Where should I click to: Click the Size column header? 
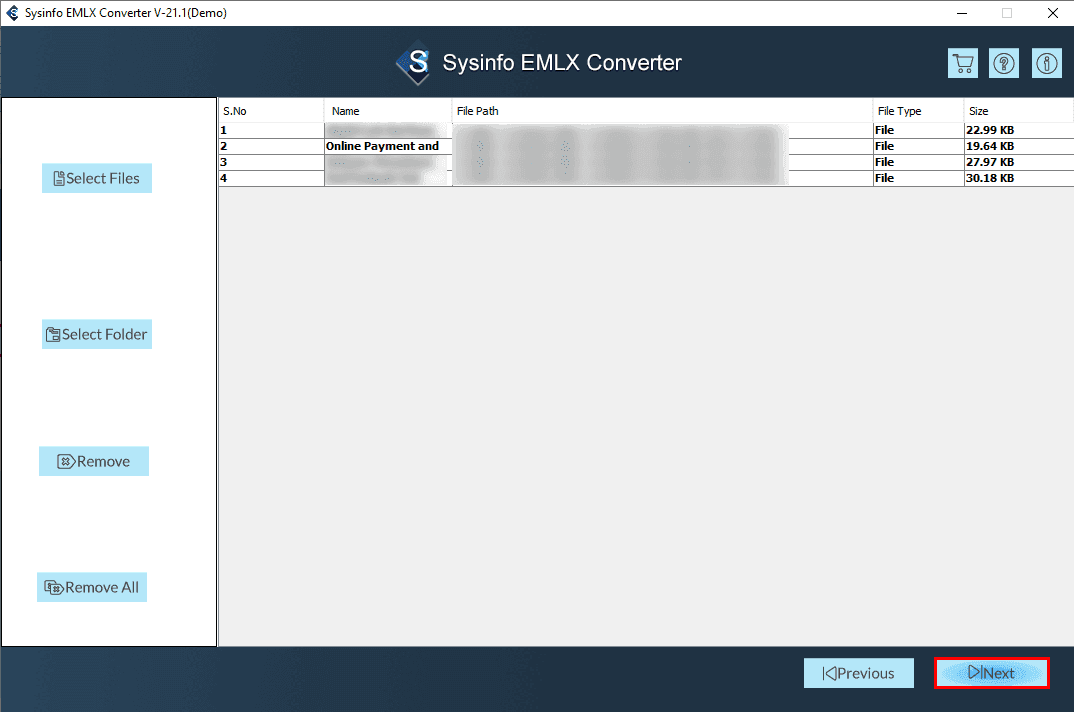1019,111
